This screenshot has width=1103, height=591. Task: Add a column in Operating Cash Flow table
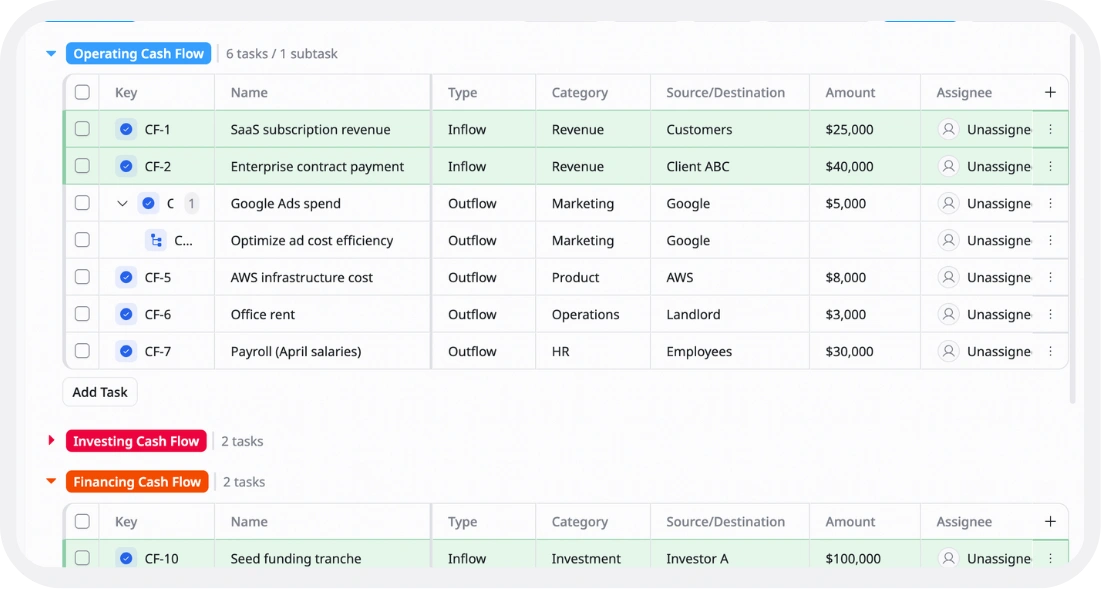click(1050, 92)
